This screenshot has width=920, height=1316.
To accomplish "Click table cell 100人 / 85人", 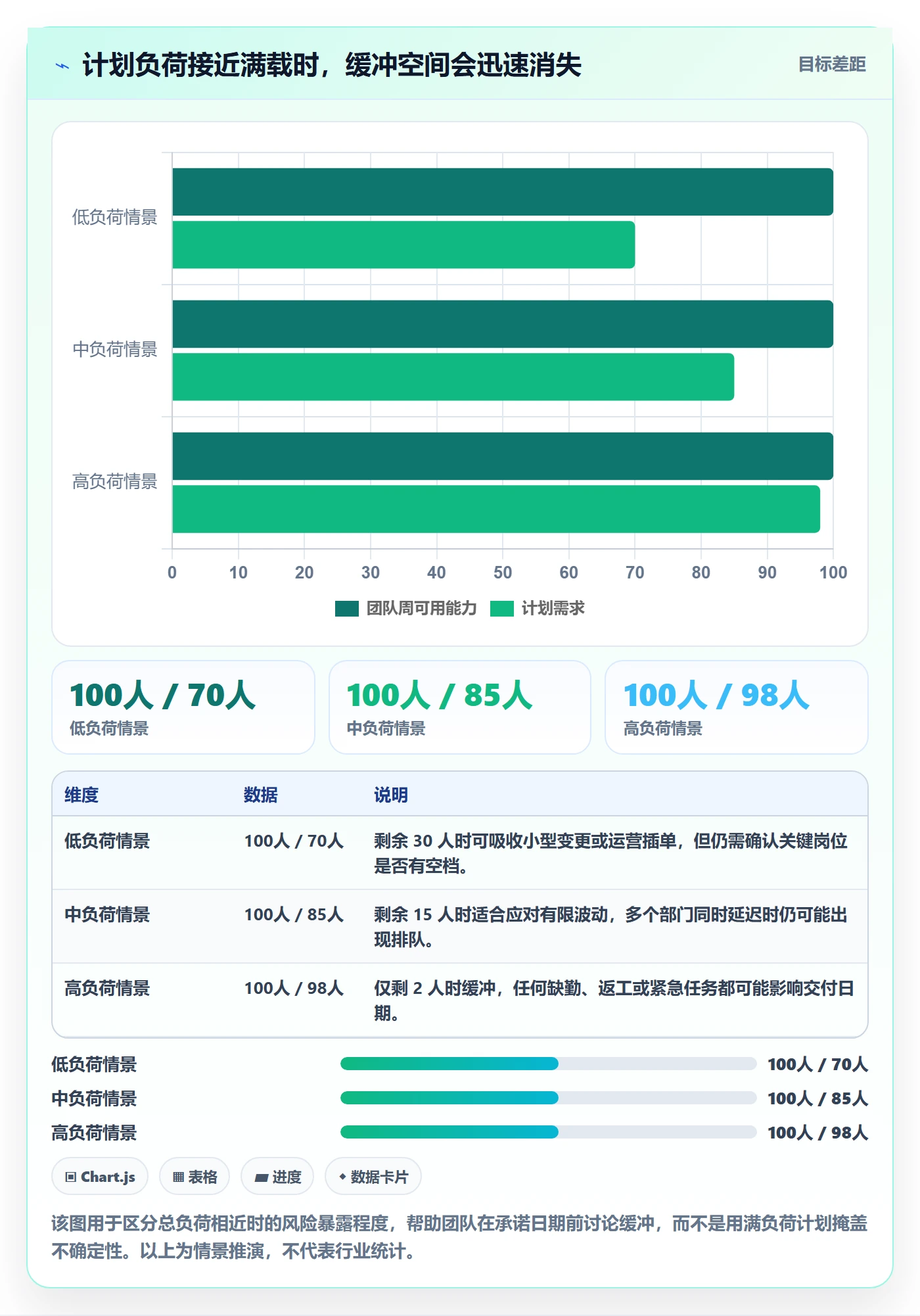I will pyautogui.click(x=294, y=914).
